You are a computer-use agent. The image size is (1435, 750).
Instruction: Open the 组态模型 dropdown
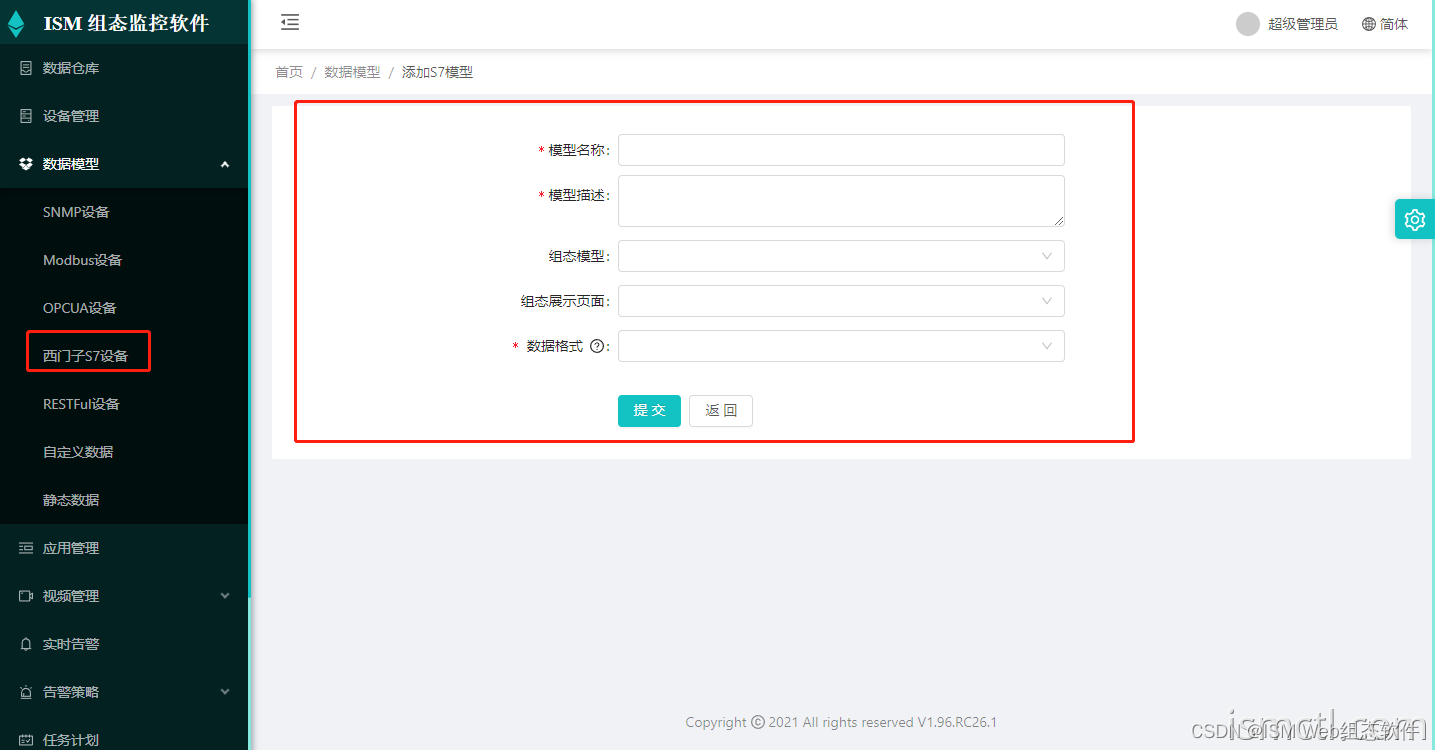coord(841,256)
